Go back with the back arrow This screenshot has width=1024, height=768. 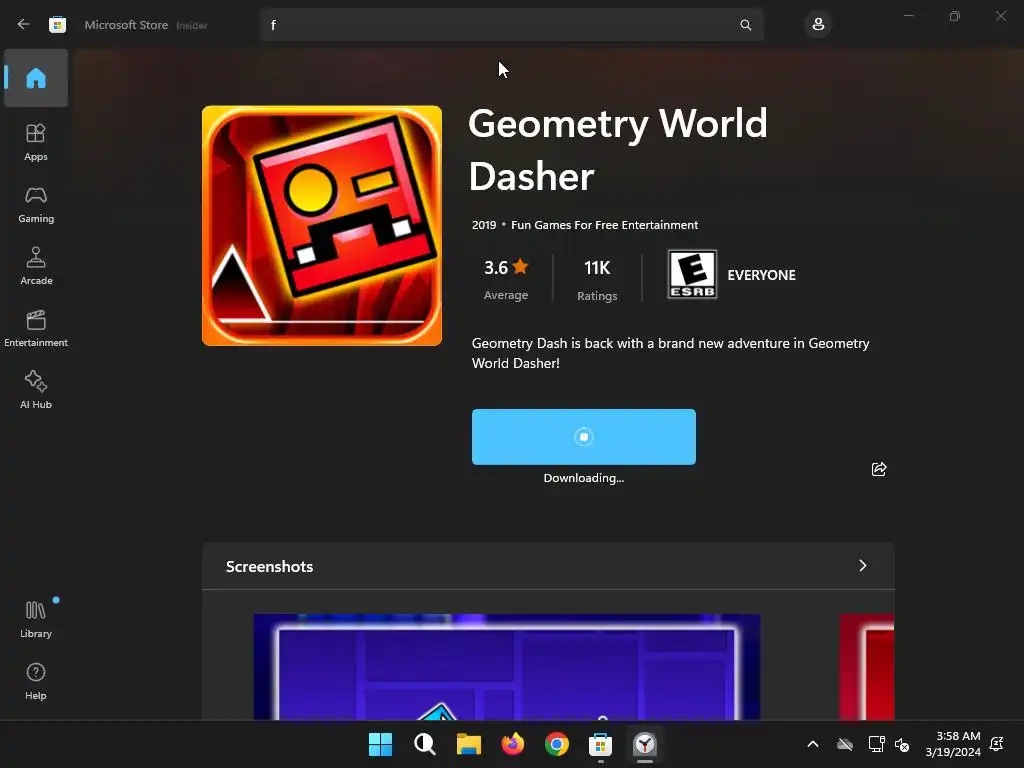pos(24,25)
